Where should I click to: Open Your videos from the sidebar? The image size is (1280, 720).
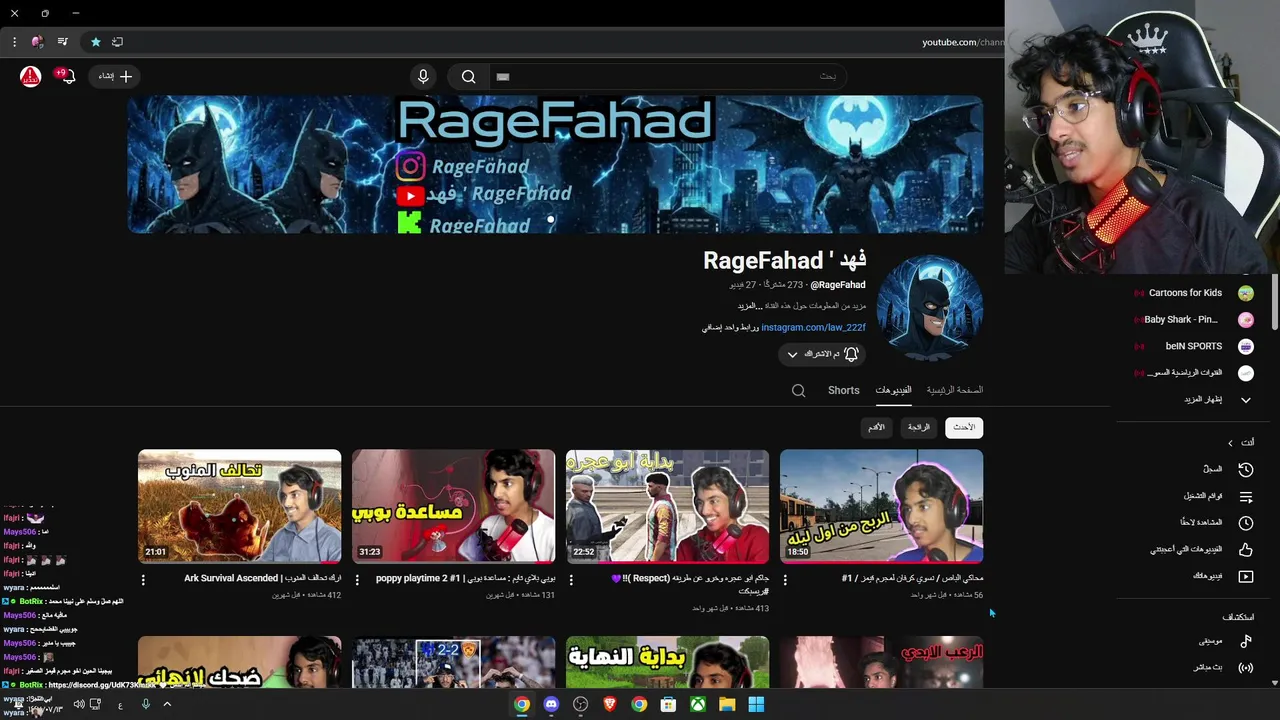click(1222, 576)
